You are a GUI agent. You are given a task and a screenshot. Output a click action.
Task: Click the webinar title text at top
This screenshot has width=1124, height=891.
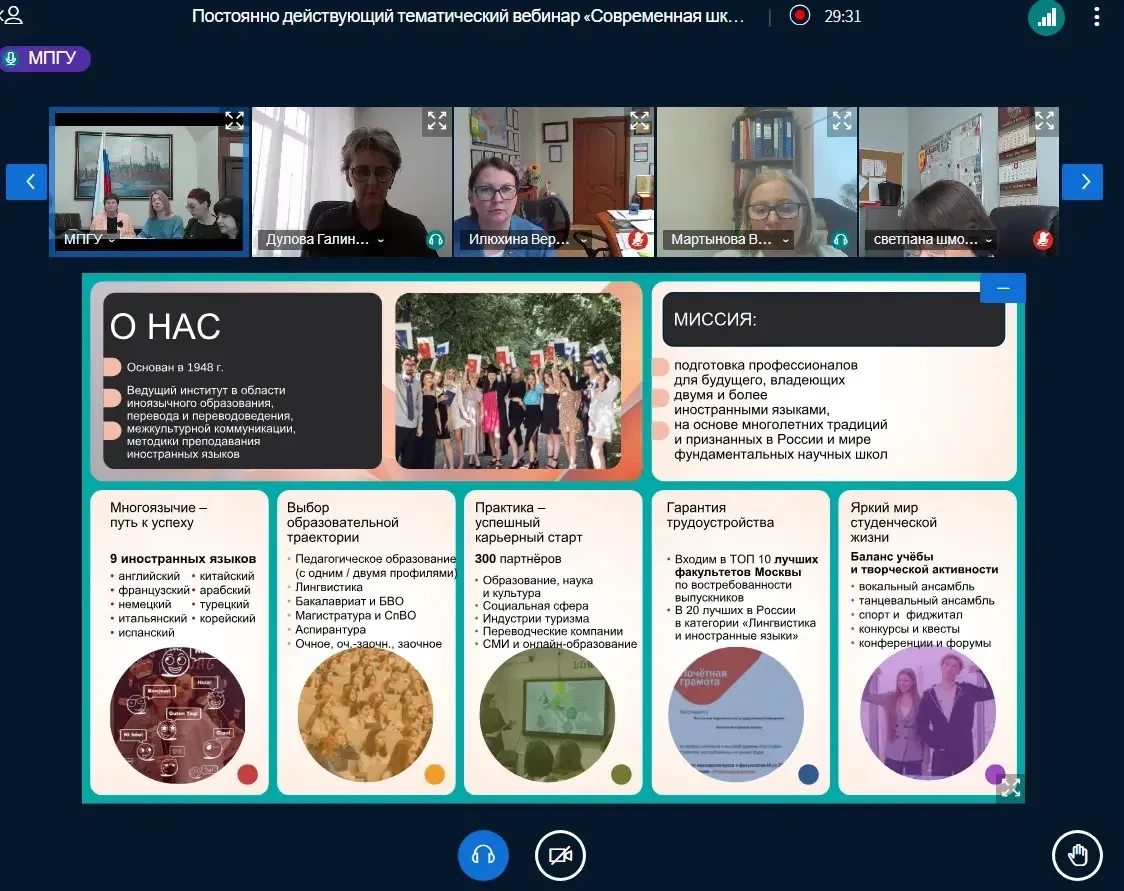point(467,16)
